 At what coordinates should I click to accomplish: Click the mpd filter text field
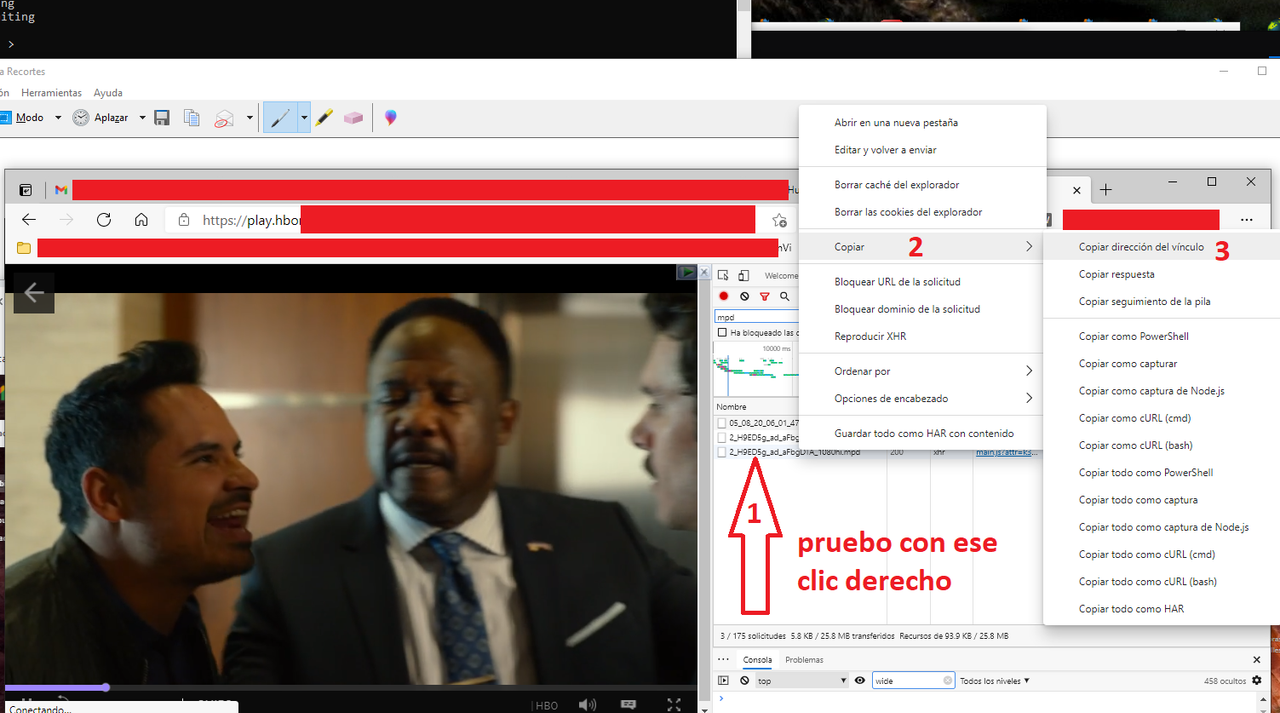pyautogui.click(x=756, y=317)
